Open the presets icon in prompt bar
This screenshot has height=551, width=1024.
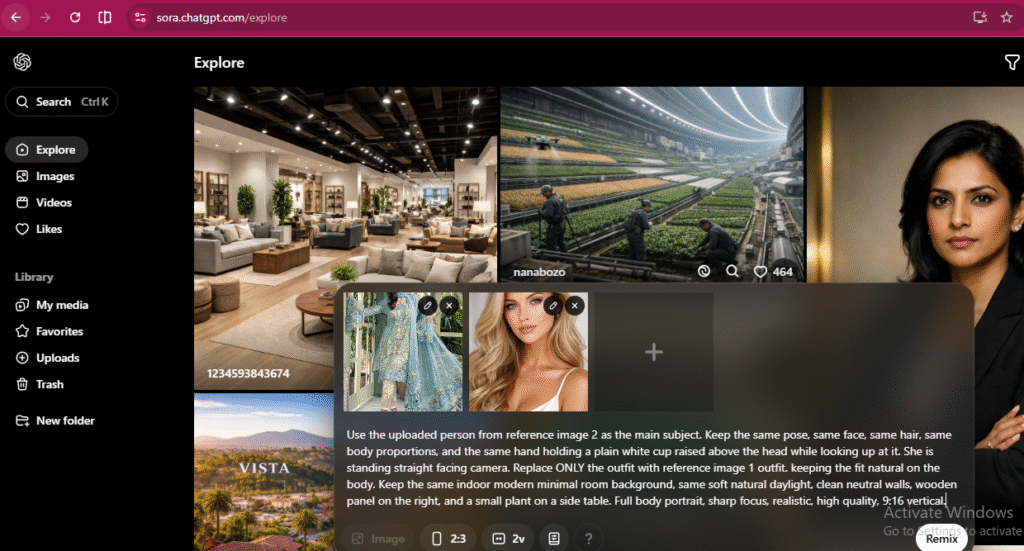[x=554, y=538]
